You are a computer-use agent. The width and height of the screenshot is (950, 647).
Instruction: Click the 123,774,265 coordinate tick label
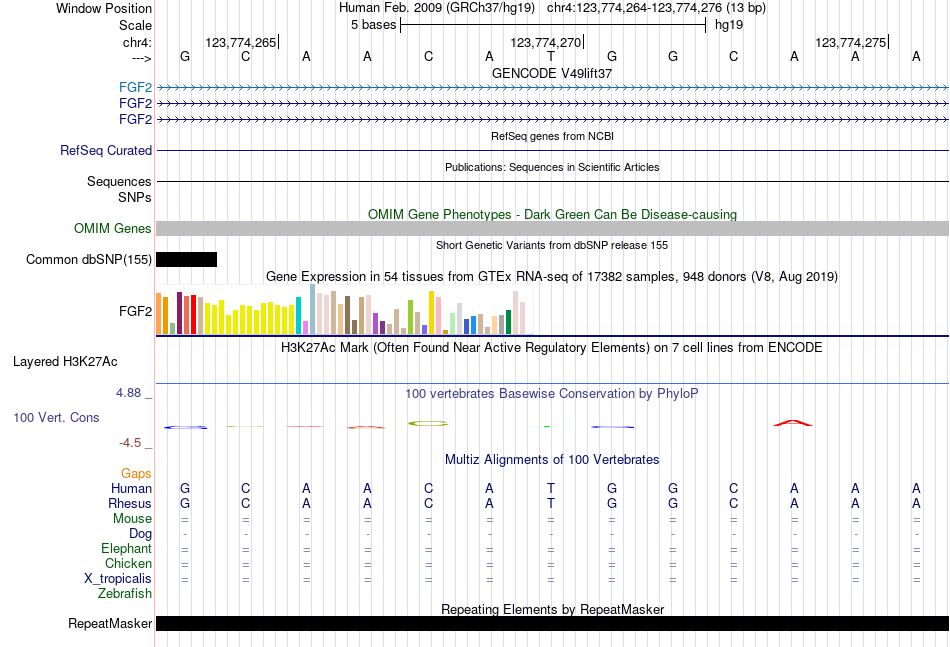click(x=241, y=42)
